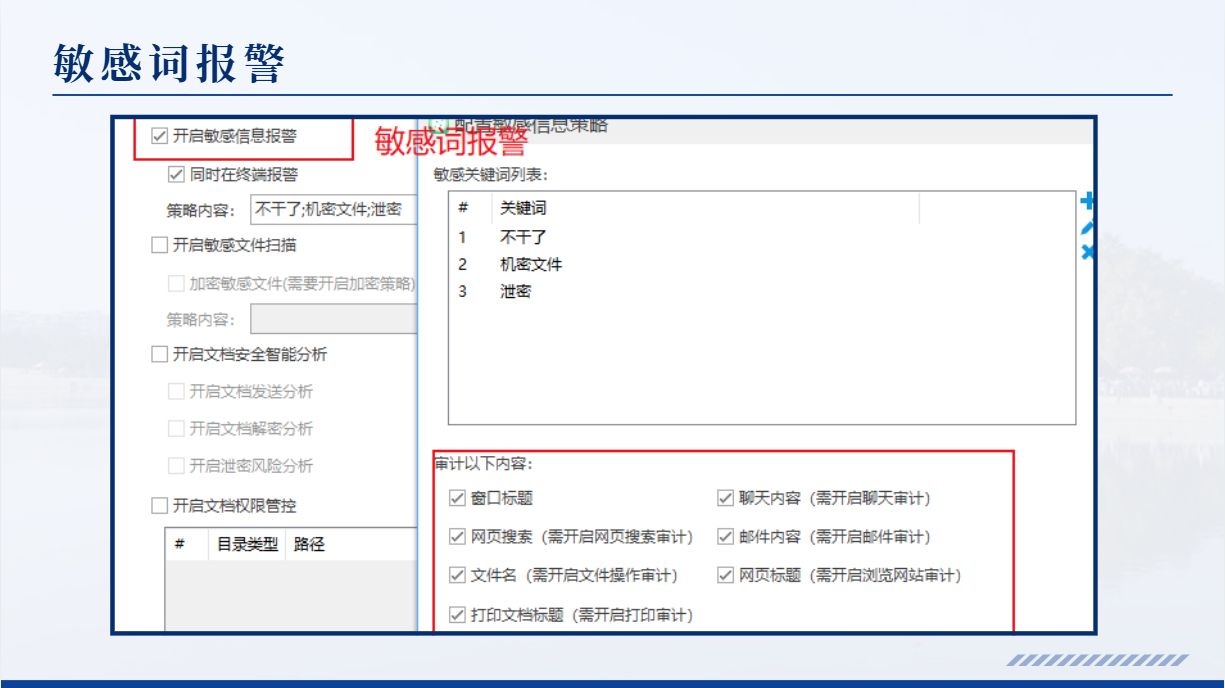This screenshot has height=688, width=1225.
Task: Click the blue plus icon to add keyword
Action: pos(1088,202)
